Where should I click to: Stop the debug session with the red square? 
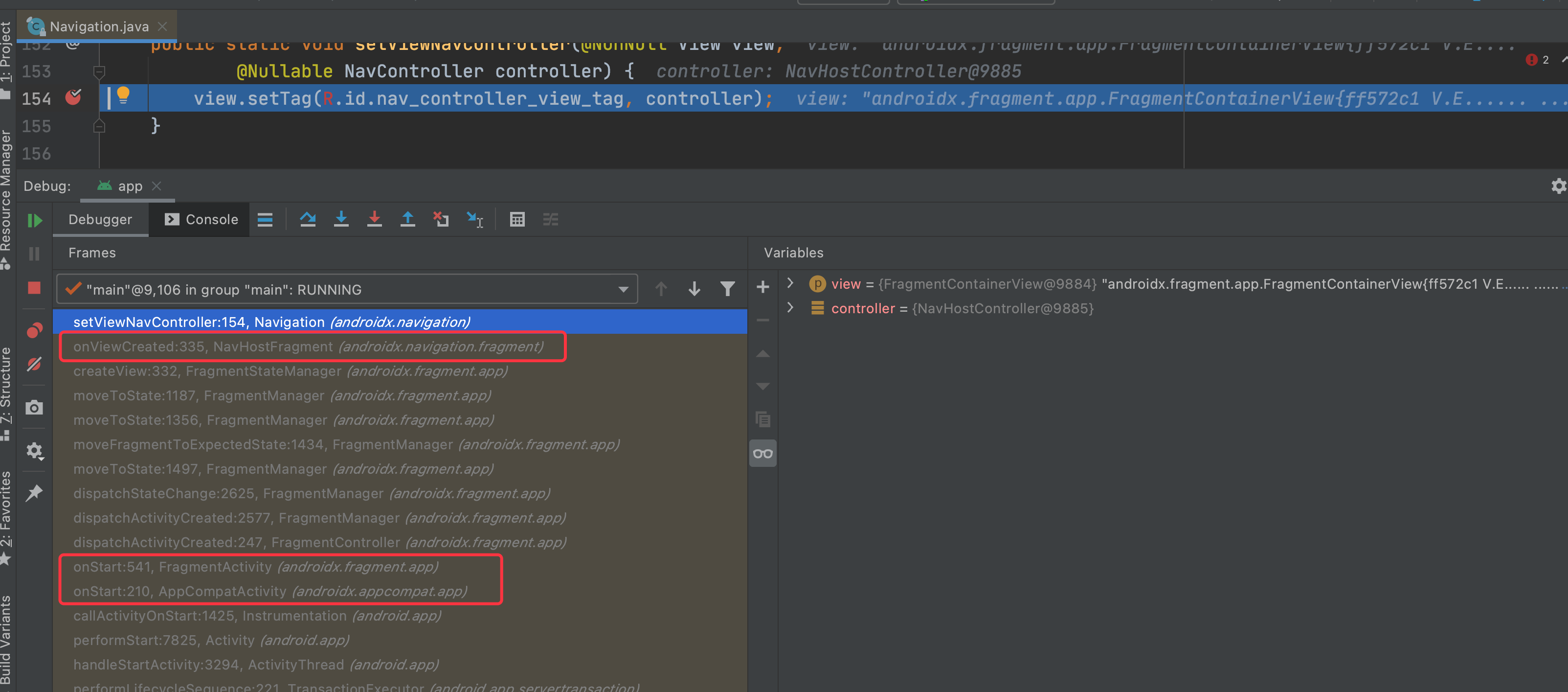pos(34,288)
